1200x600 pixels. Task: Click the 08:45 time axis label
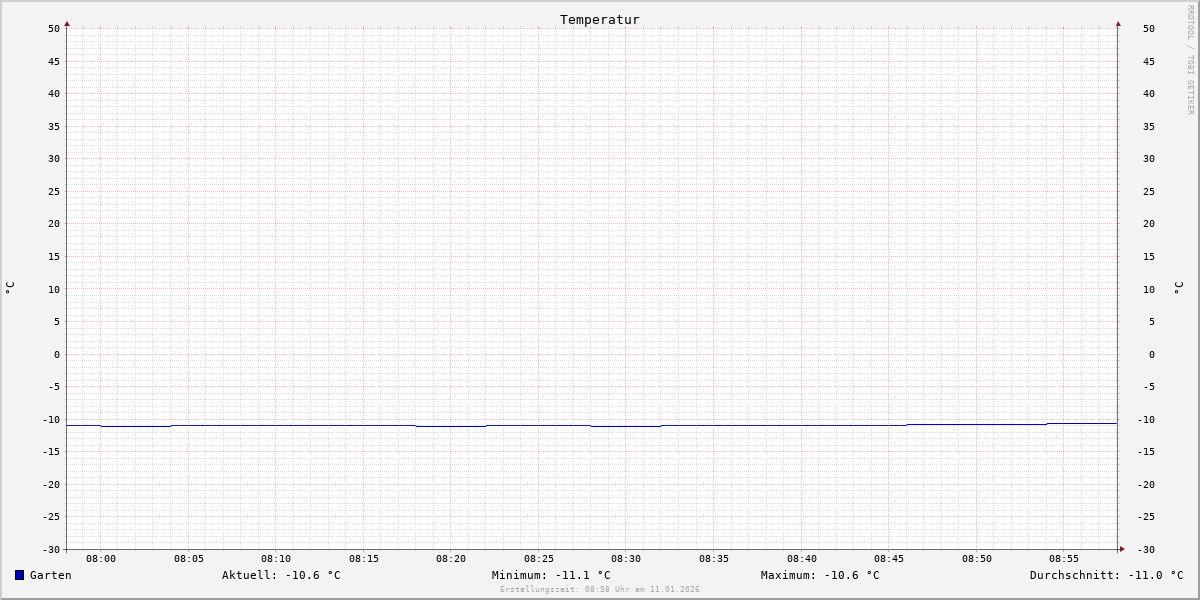pos(889,559)
